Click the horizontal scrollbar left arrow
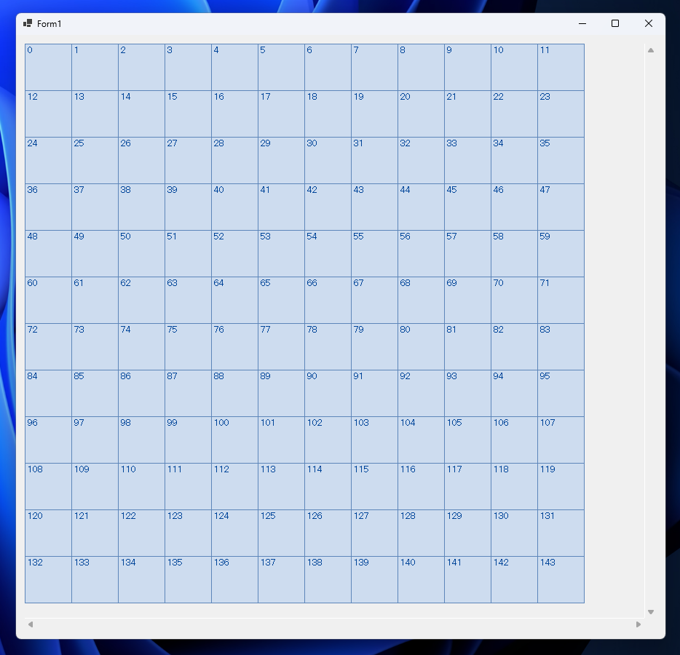 [x=30, y=624]
